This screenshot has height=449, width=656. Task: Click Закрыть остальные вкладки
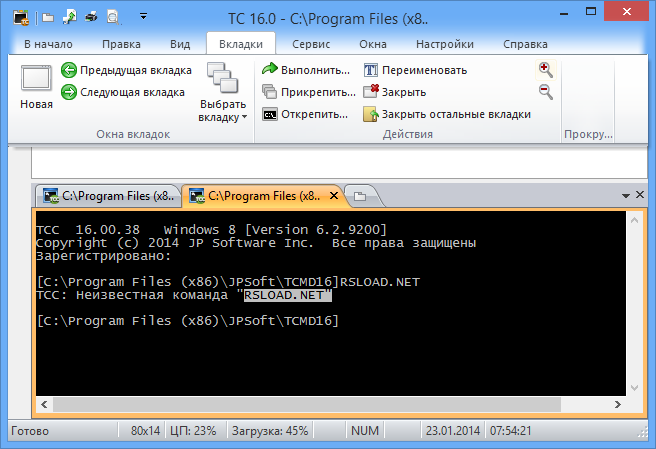pyautogui.click(x=447, y=114)
